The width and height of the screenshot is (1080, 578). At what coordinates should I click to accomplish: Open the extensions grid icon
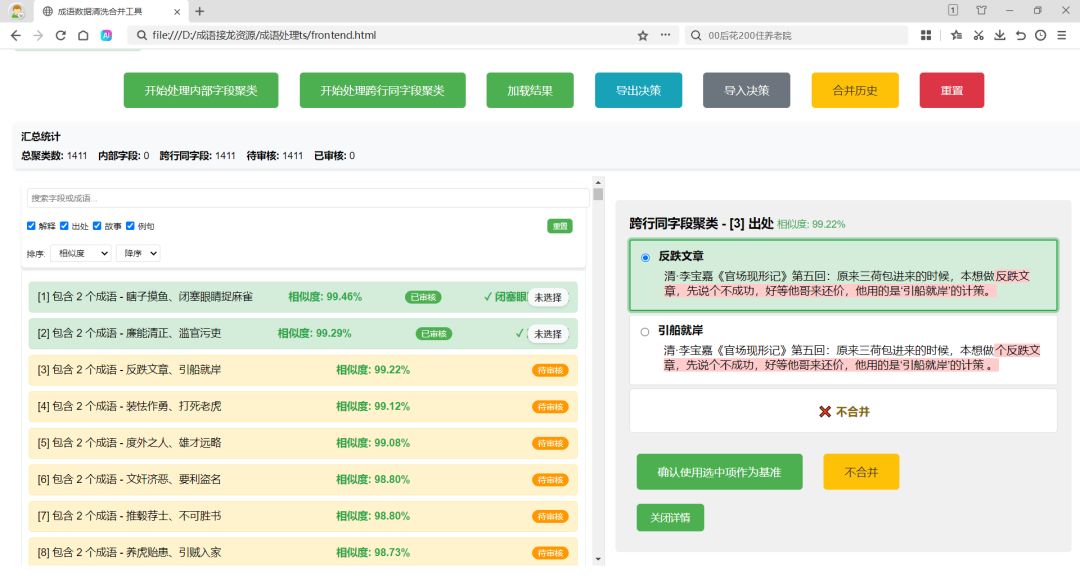(926, 35)
